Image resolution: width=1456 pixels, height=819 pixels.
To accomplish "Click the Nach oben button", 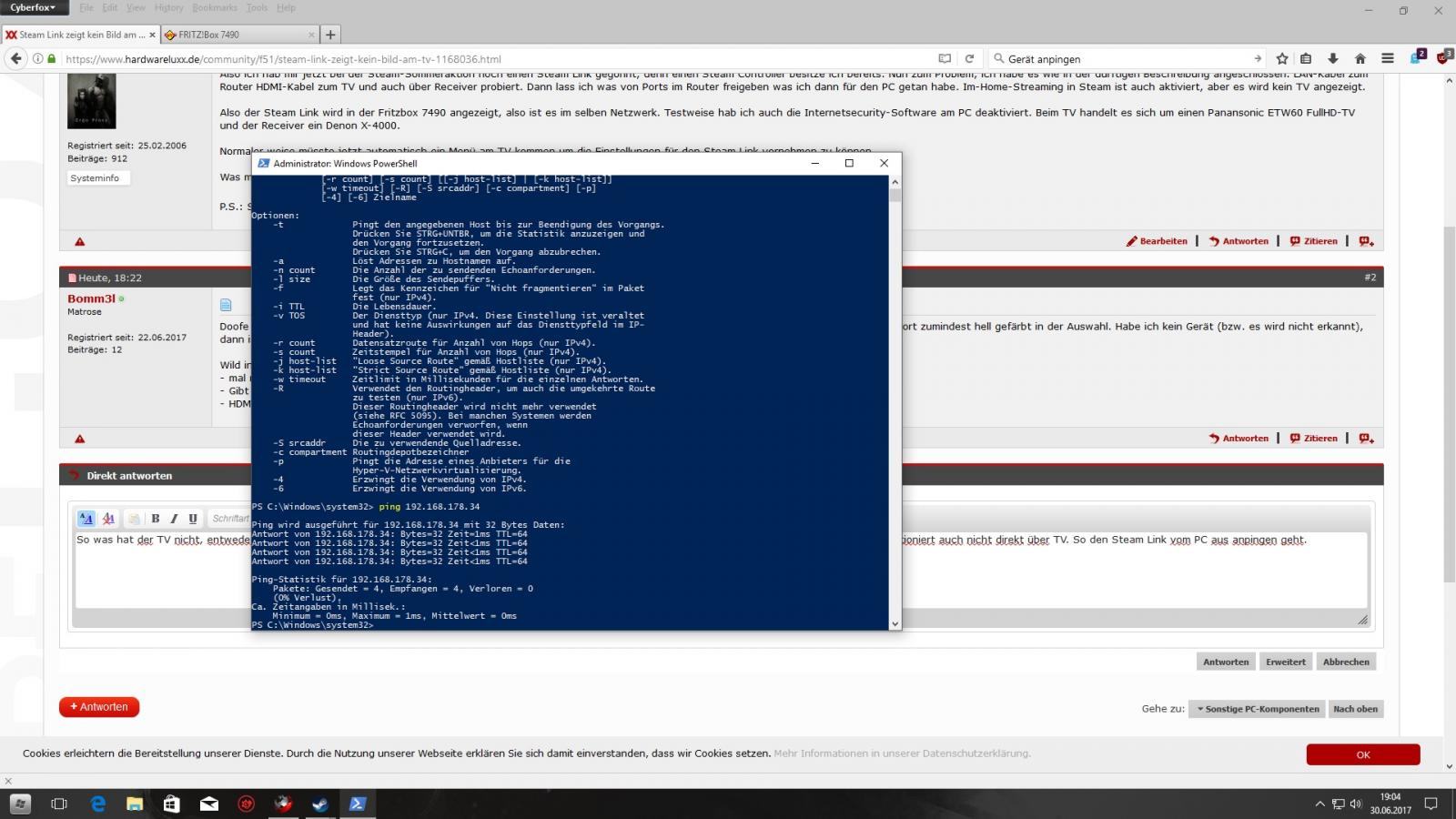I will tap(1355, 709).
